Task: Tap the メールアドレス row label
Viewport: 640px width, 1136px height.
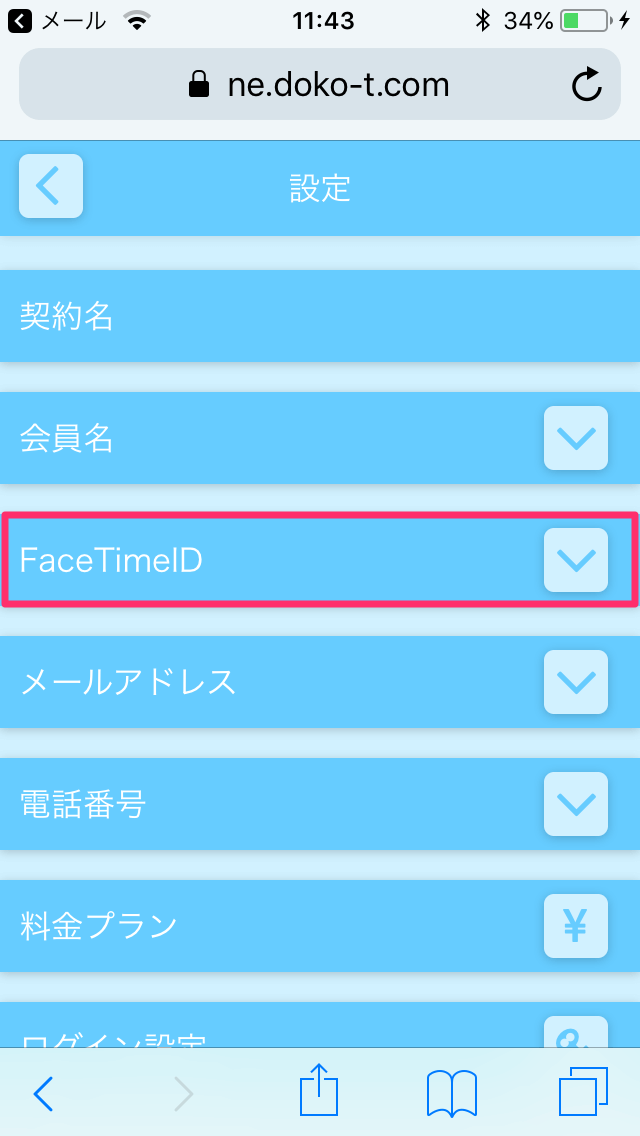Action: (128, 682)
